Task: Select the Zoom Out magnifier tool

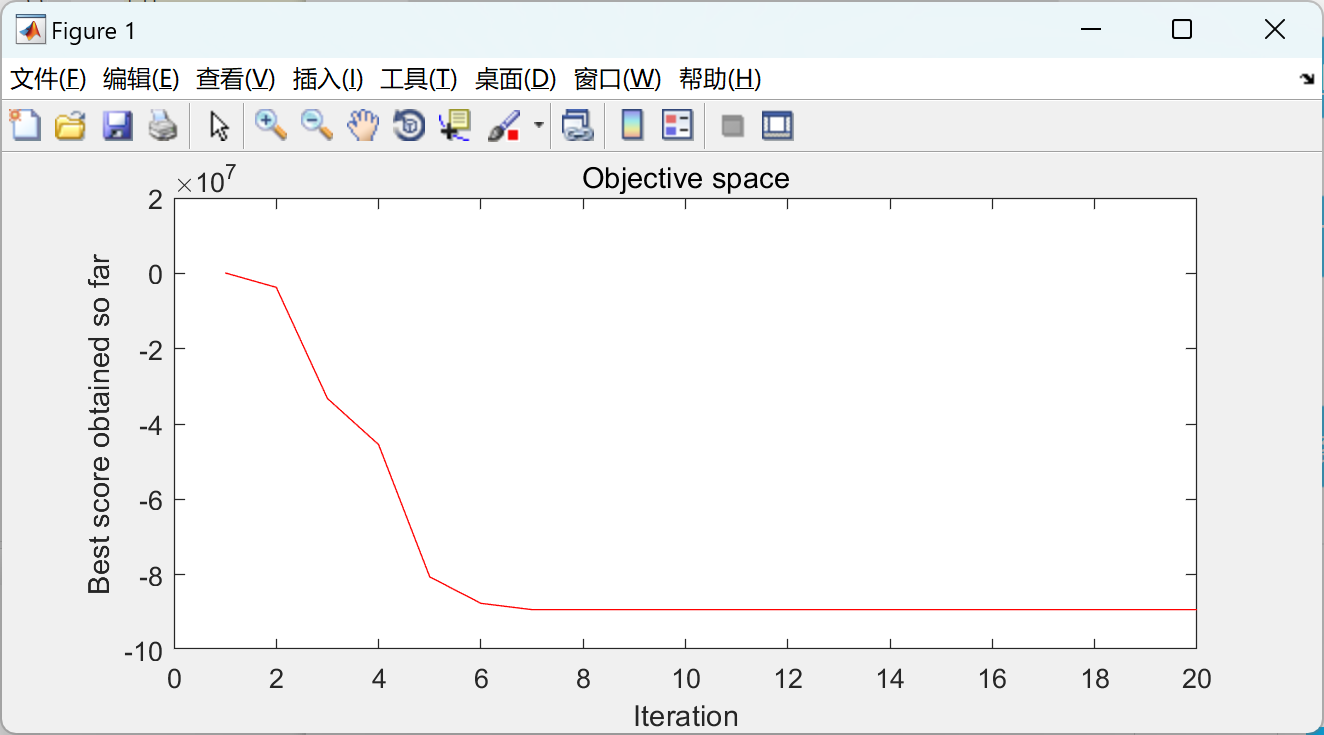Action: 317,125
